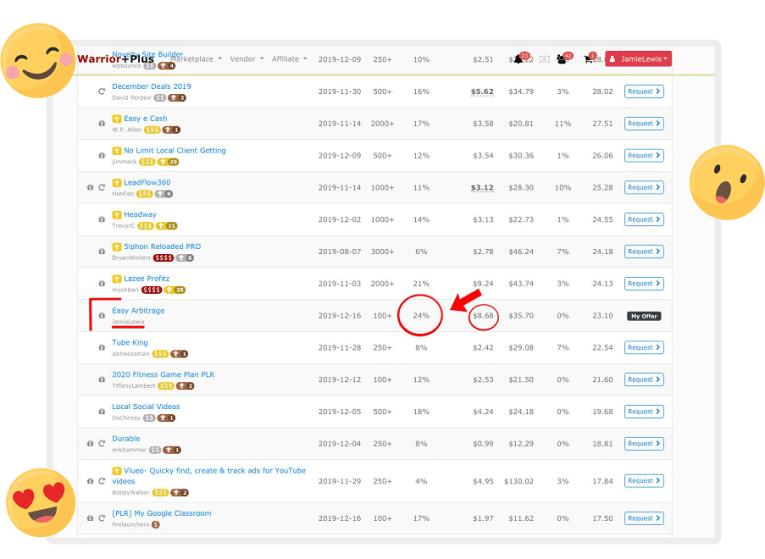Open the affiliate requests people icon
The width and height of the screenshot is (765, 559).
(x=562, y=60)
